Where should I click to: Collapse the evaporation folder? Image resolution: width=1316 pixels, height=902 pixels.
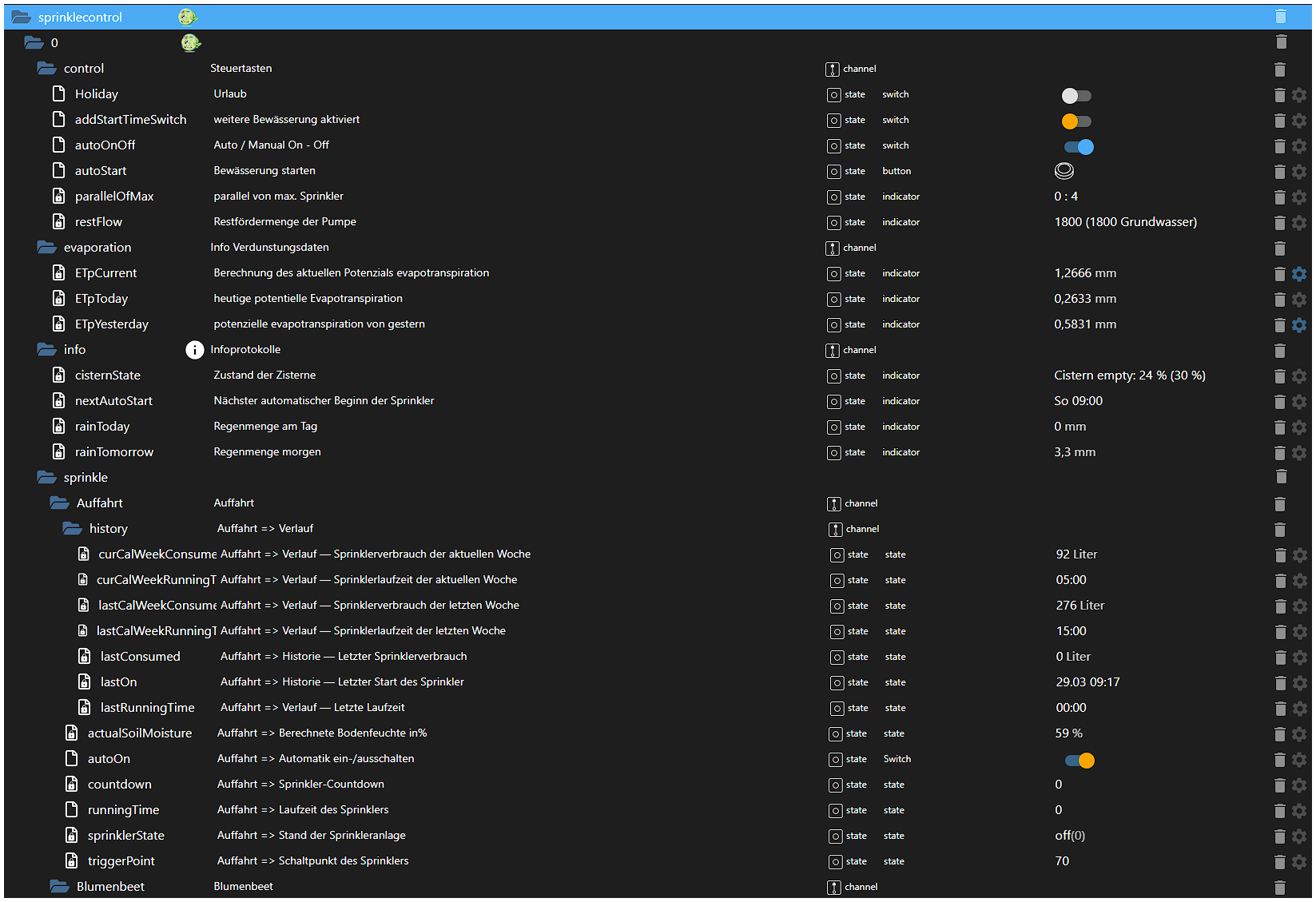(46, 248)
